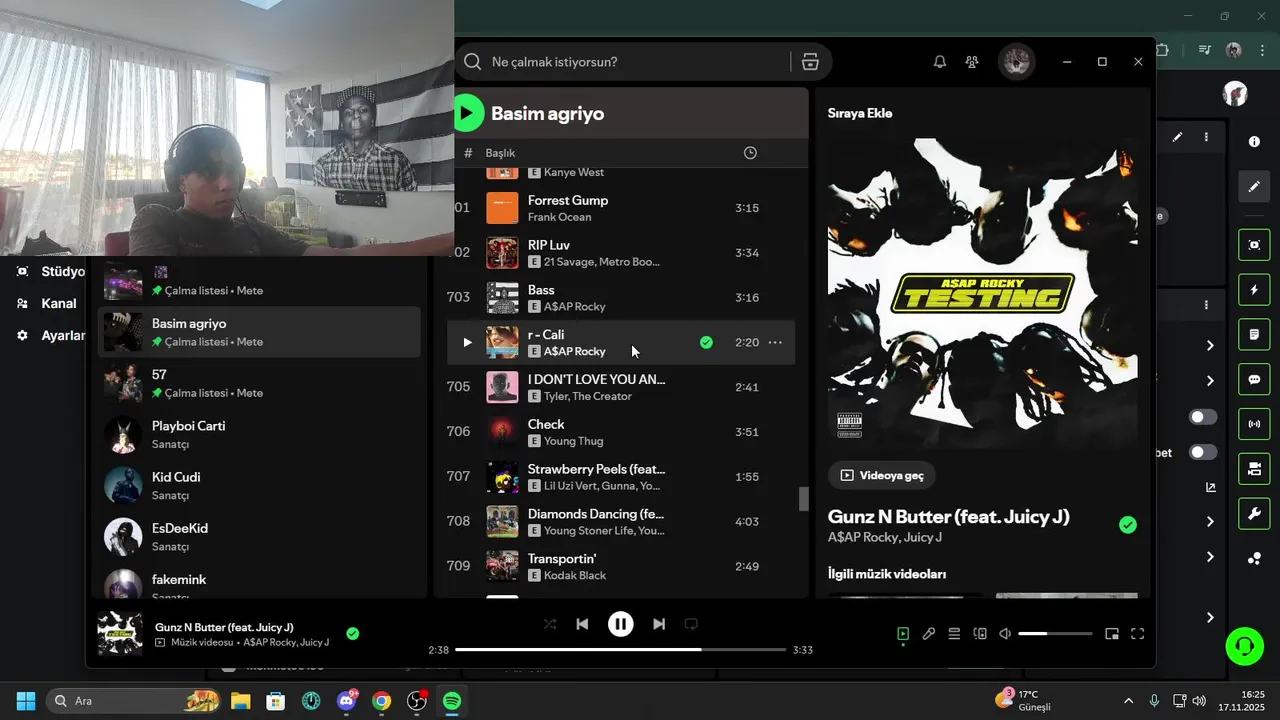
Task: Open the 'Frank Ocean' artist link
Action: (559, 217)
